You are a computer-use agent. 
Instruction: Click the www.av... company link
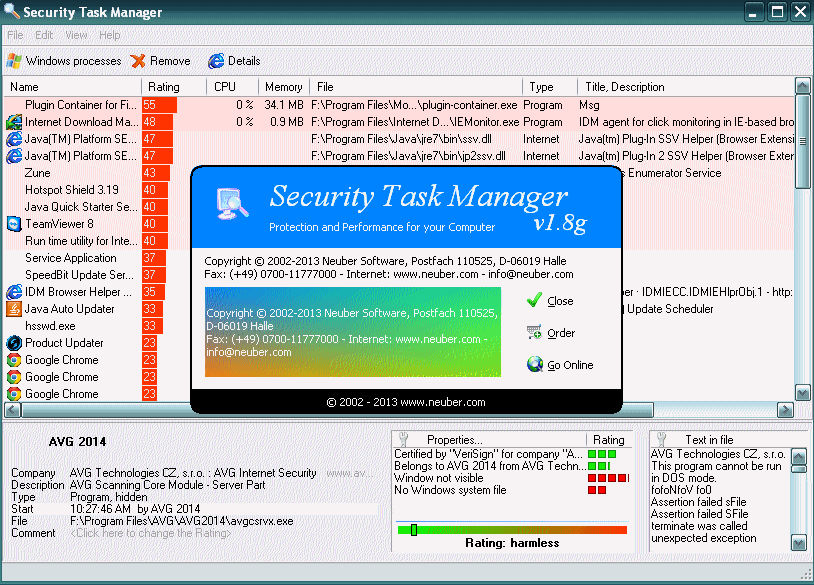349,473
